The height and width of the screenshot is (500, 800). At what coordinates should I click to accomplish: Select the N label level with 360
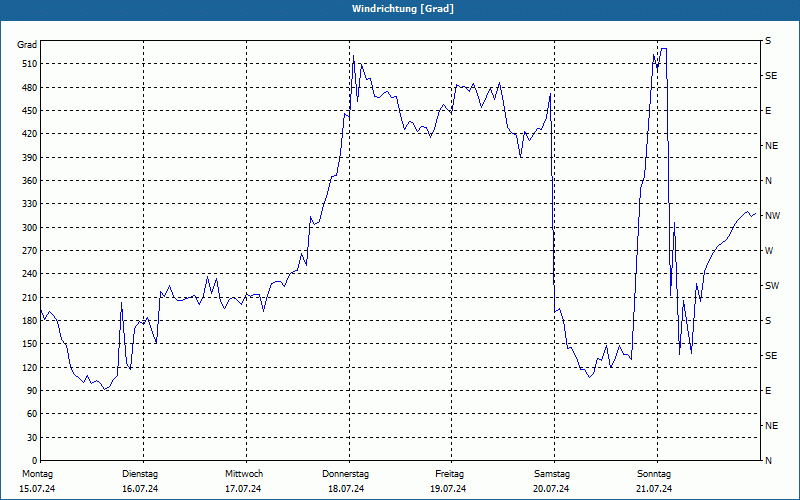point(768,181)
